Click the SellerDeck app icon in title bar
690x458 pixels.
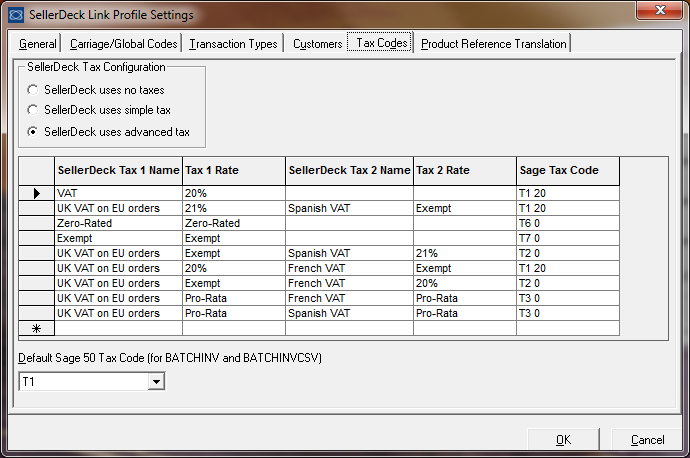click(16, 15)
